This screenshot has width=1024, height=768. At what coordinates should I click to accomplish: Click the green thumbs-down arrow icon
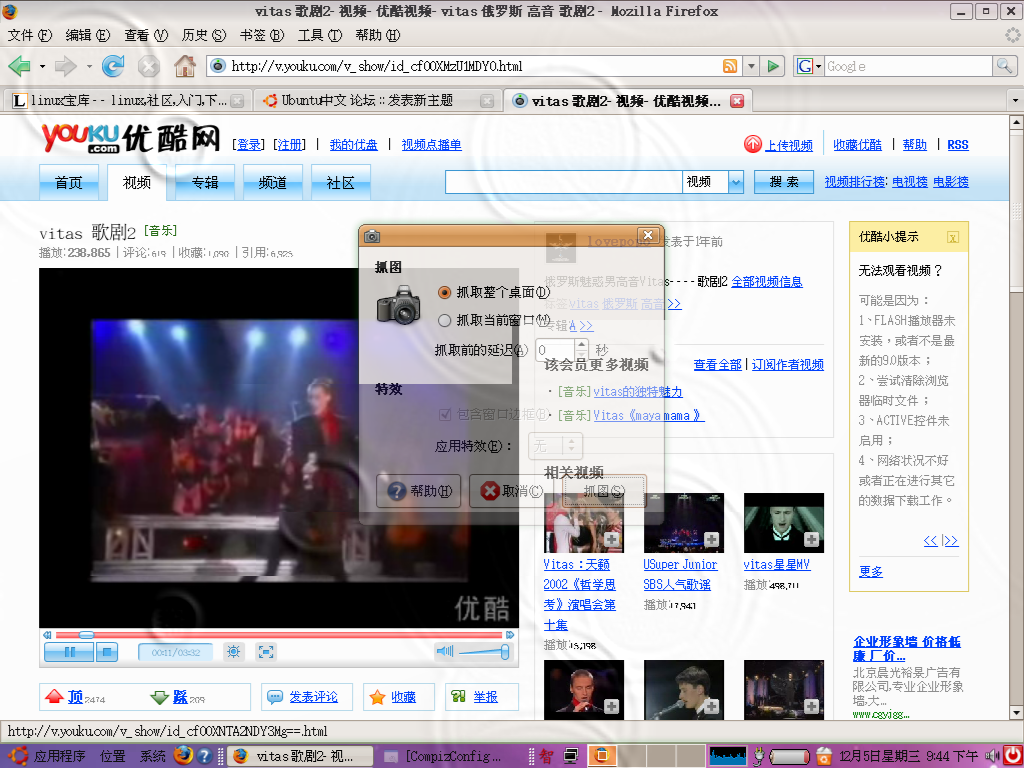160,697
